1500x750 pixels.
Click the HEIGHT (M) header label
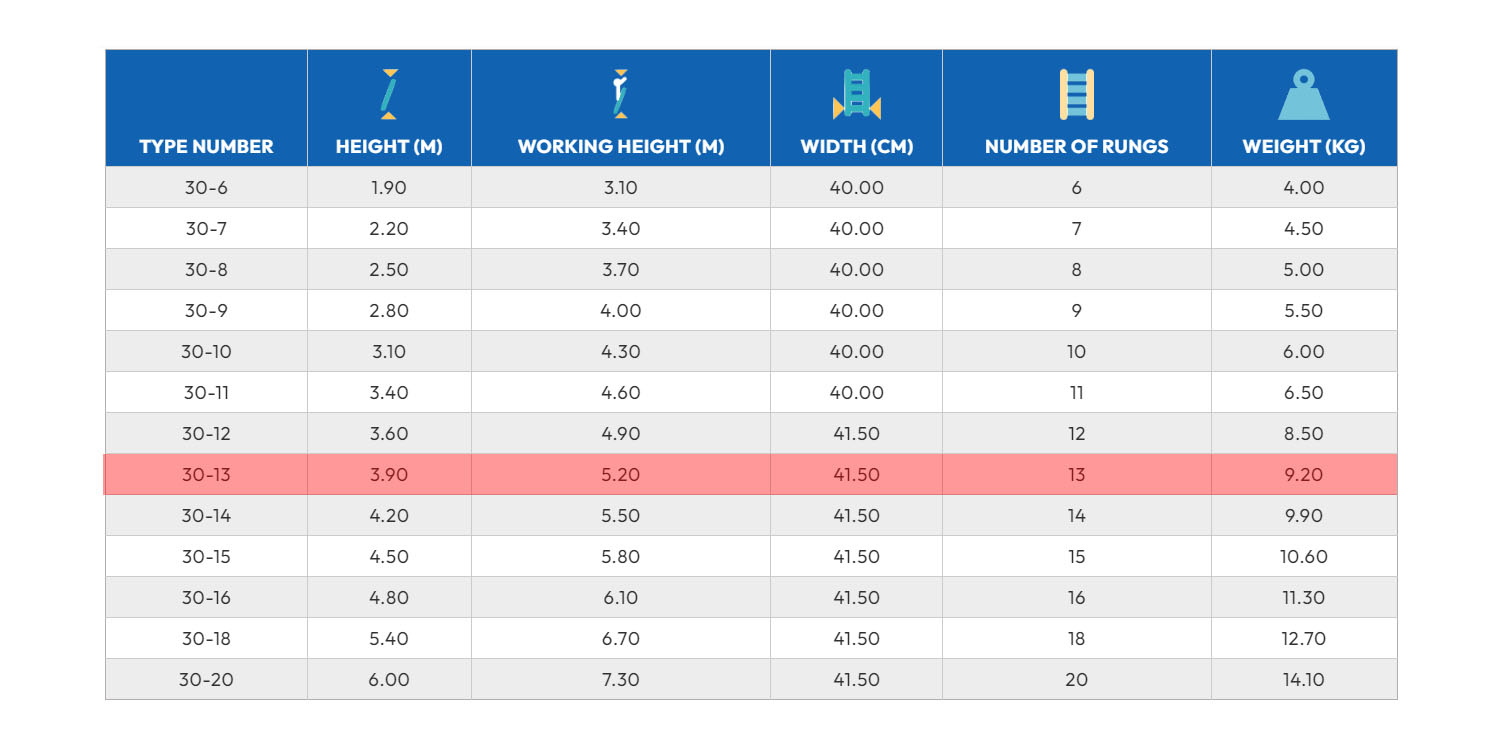389,147
